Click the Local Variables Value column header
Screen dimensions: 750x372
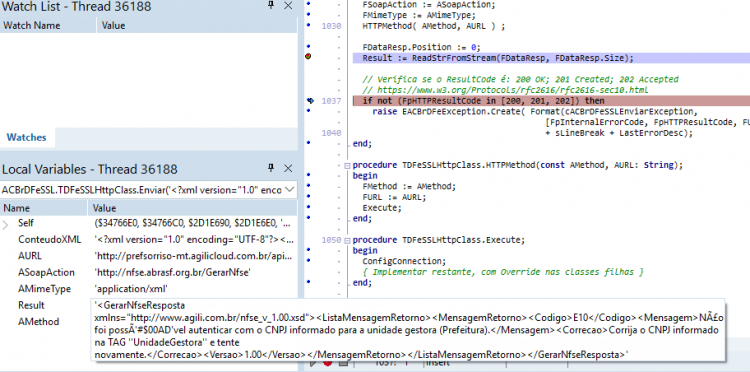click(192, 208)
